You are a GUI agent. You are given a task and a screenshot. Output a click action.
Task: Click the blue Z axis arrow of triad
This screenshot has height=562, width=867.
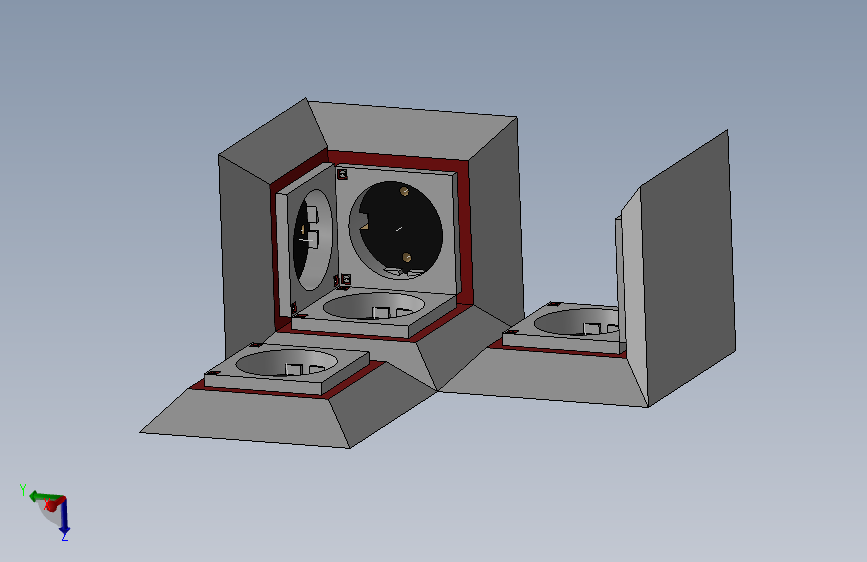pyautogui.click(x=64, y=517)
